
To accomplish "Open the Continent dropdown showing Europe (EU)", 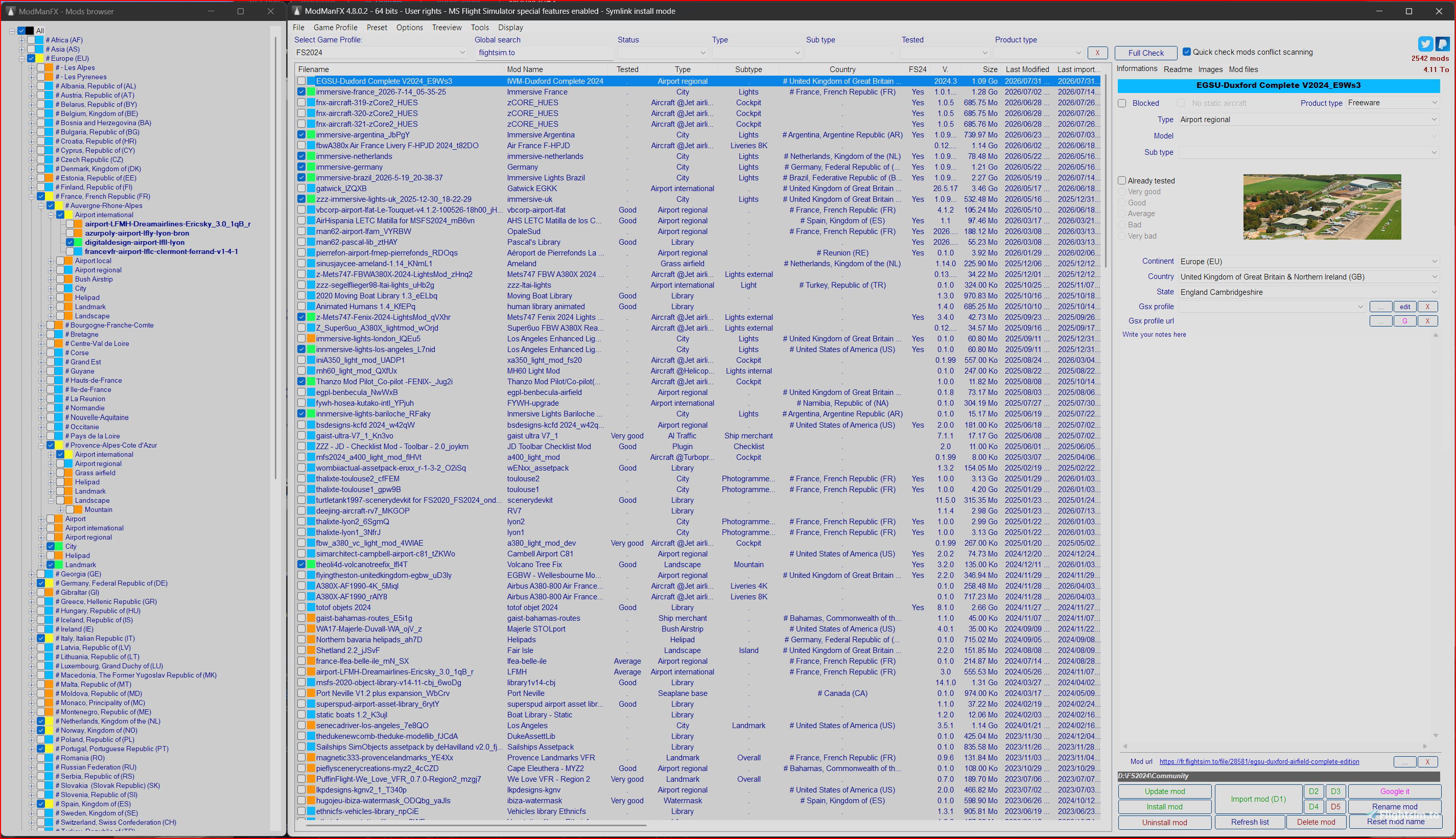I will point(1308,261).
